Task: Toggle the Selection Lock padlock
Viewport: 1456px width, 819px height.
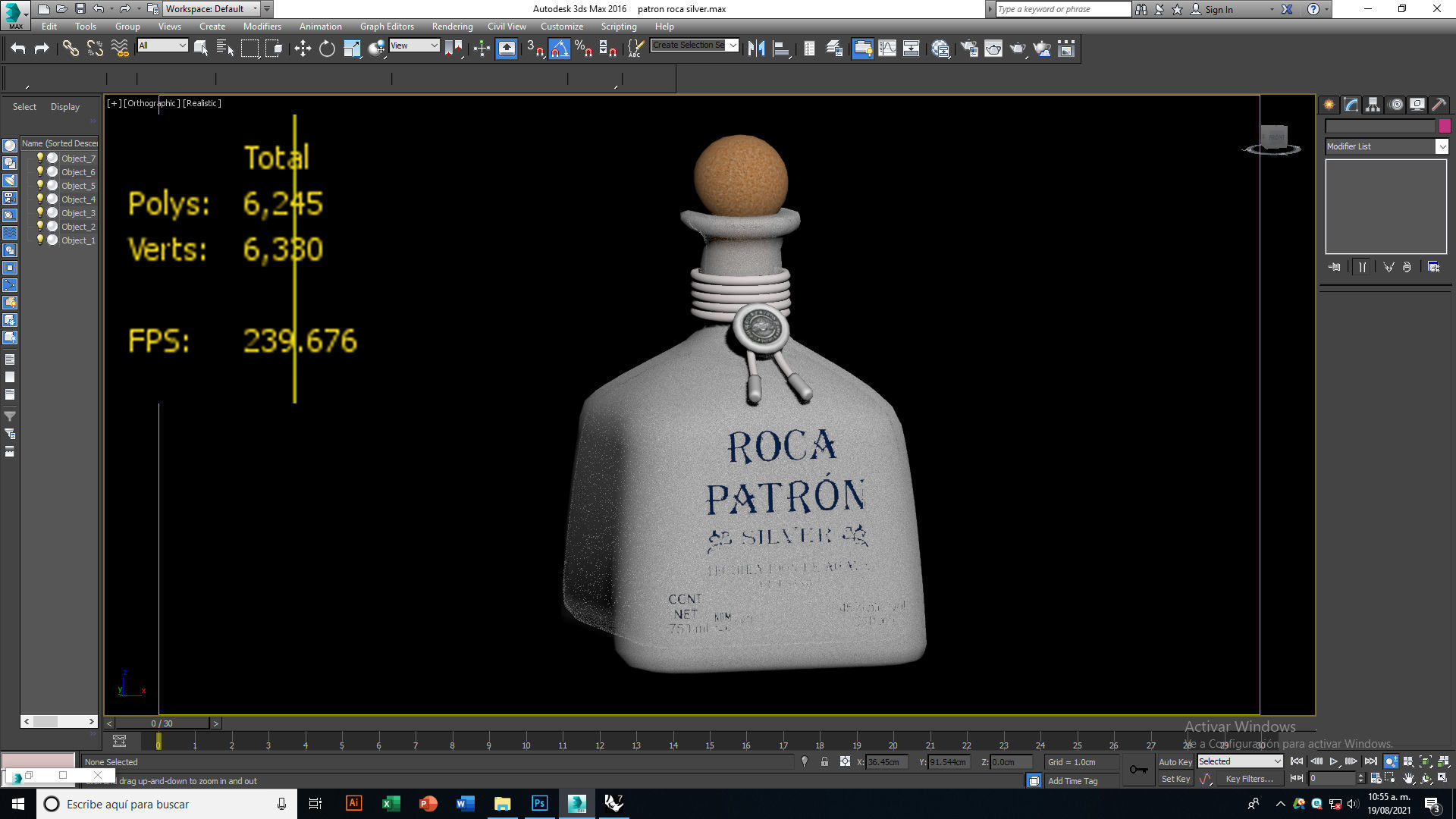Action: point(824,761)
